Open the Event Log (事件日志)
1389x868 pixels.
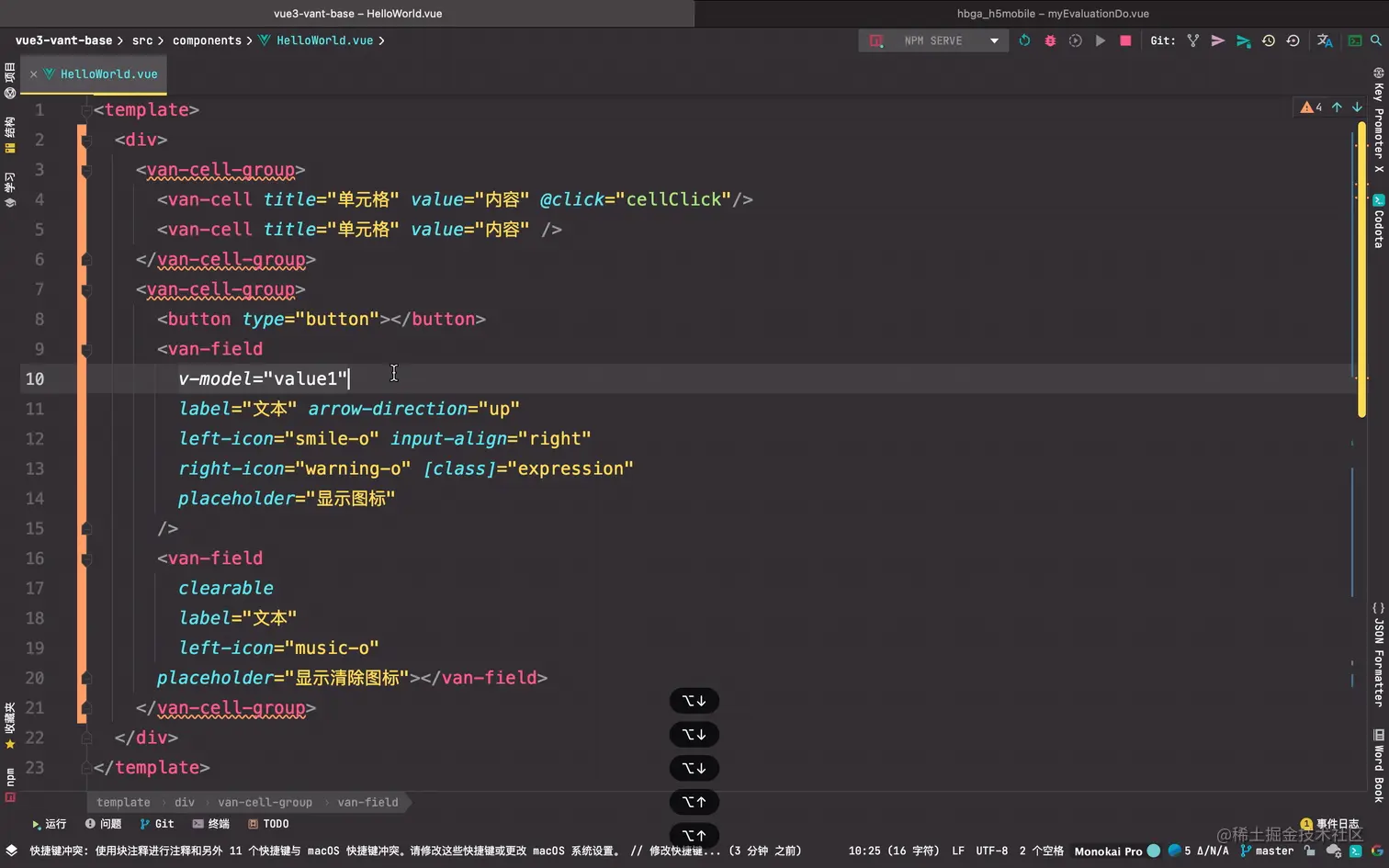[x=1330, y=824]
